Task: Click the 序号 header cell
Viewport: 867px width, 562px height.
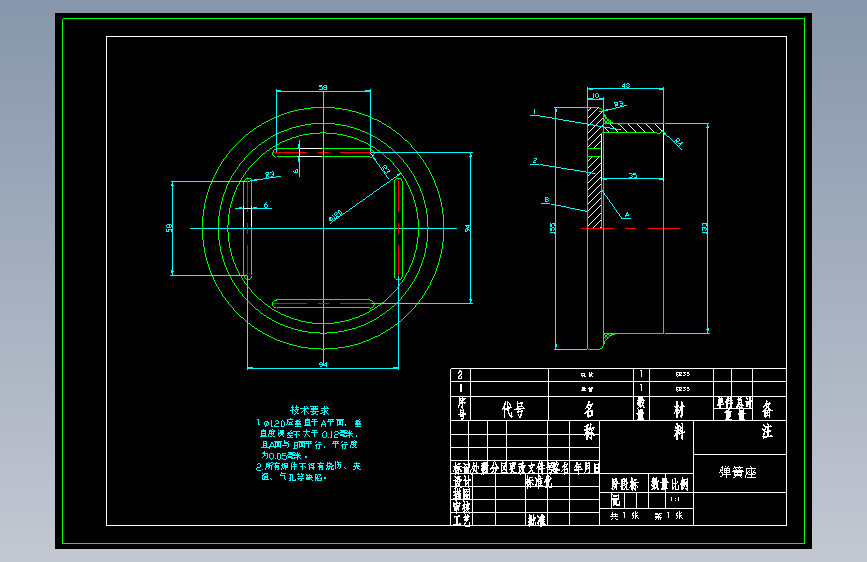Action: tap(461, 408)
